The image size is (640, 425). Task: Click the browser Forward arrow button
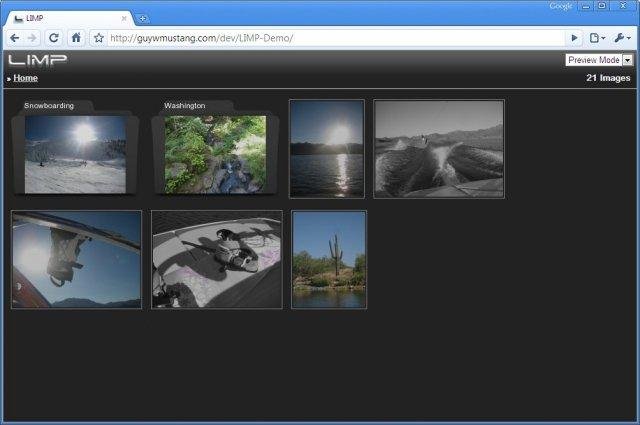pyautogui.click(x=33, y=37)
